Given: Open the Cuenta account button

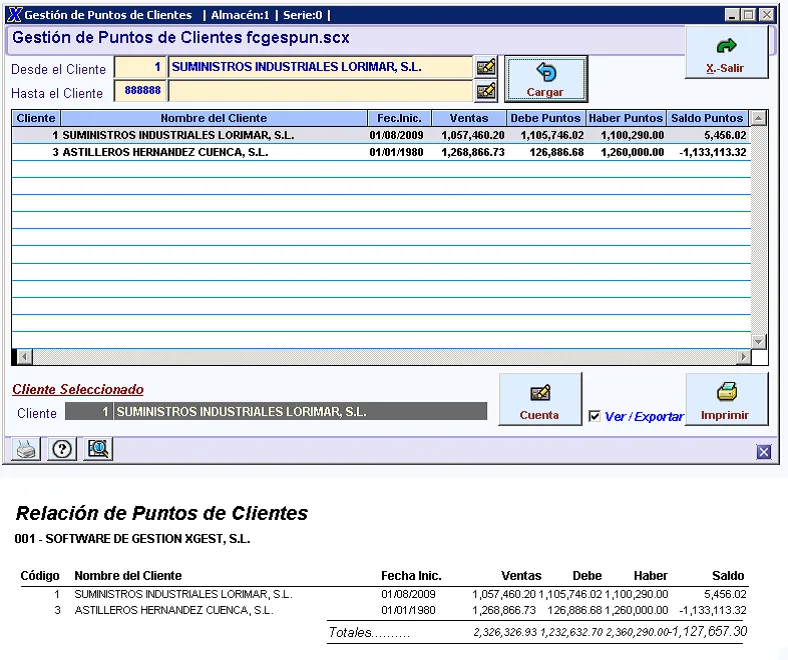Looking at the screenshot, I should click(x=540, y=400).
